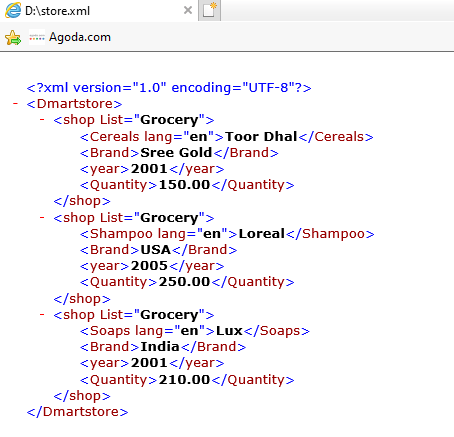Viewport: 454px width, 437px height.
Task: Click the closing Dmartstore tag
Action: click(77, 412)
